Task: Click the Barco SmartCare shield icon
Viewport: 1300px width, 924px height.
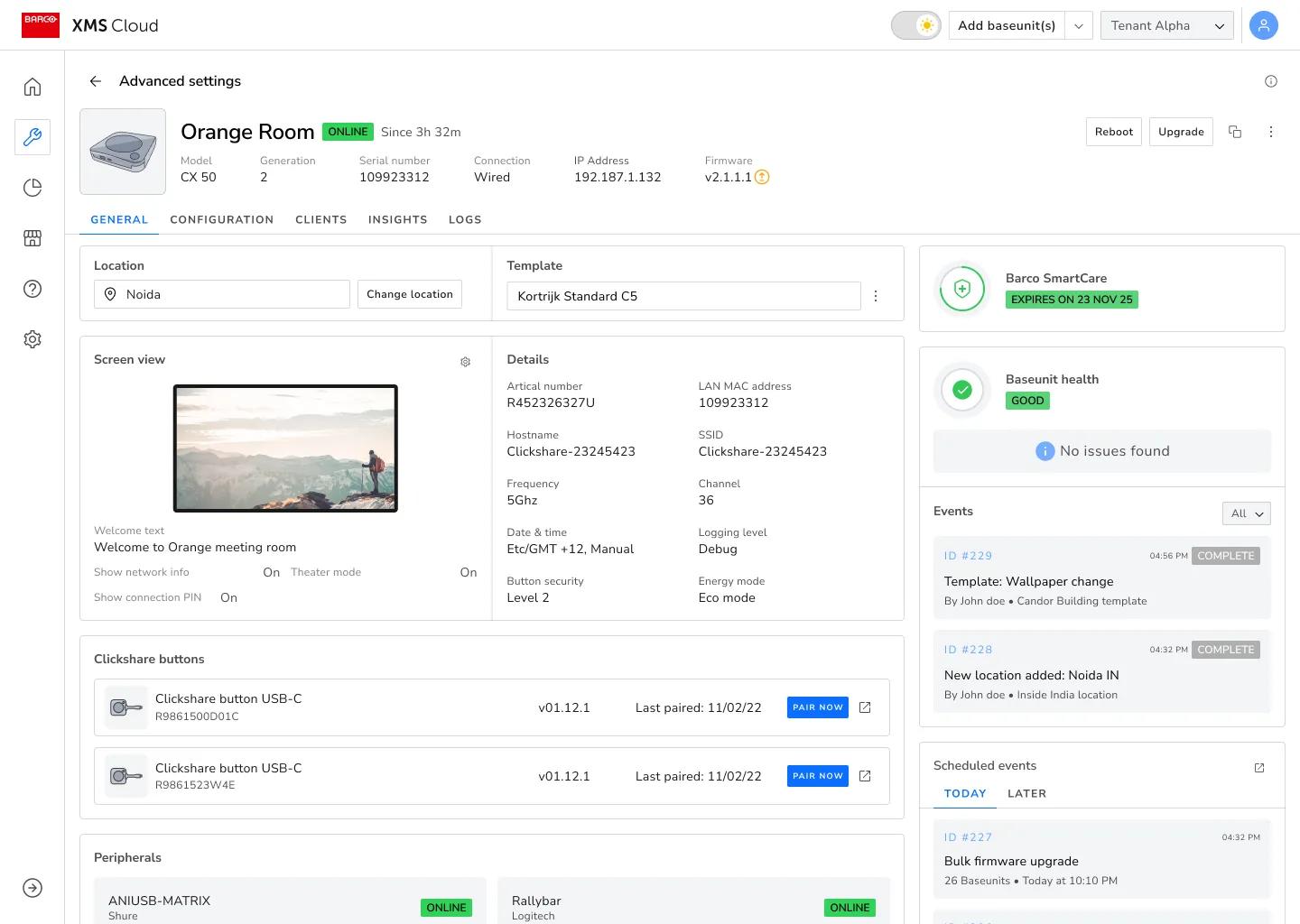Action: click(962, 289)
